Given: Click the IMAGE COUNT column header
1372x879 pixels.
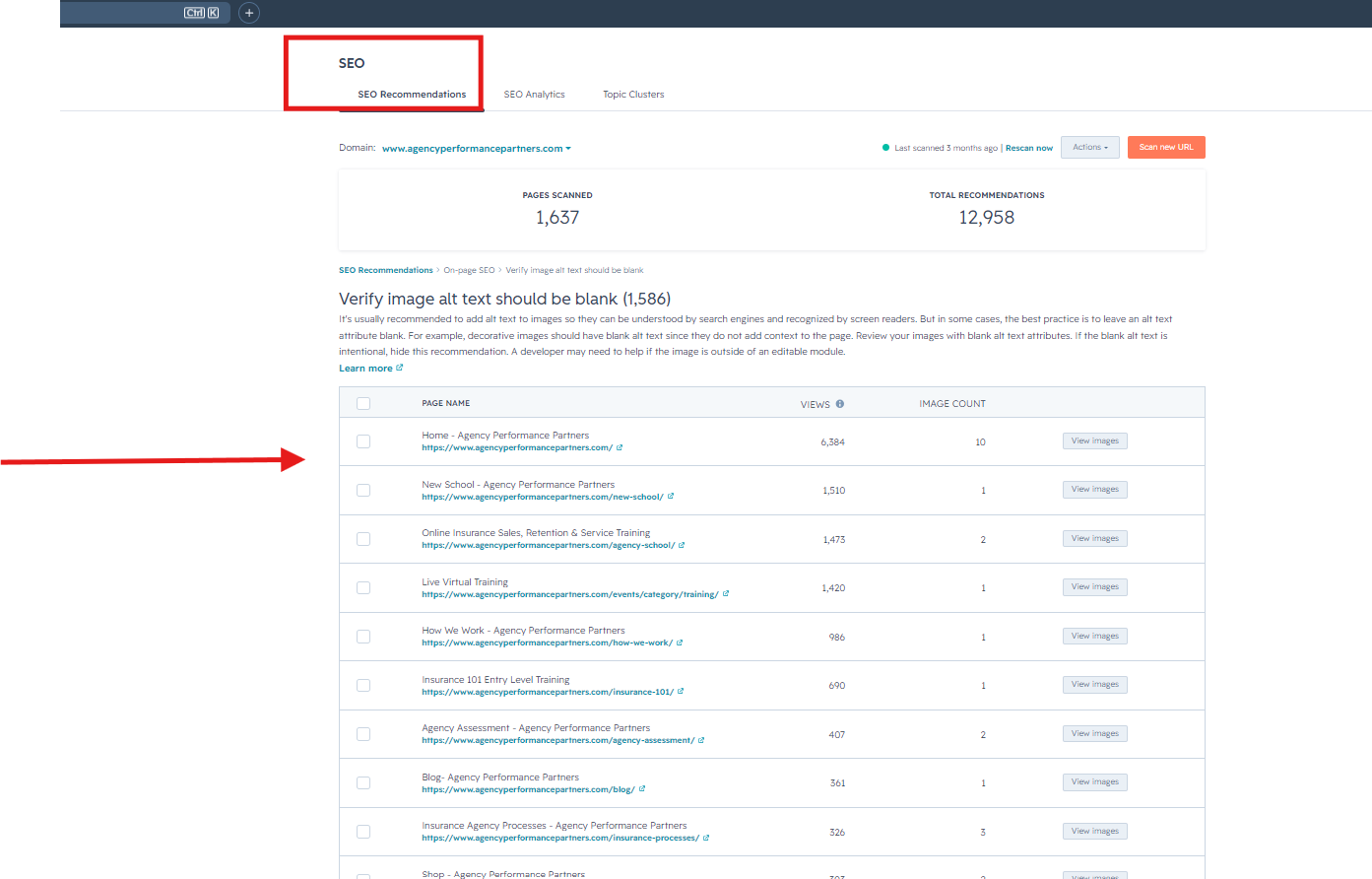Looking at the screenshot, I should (952, 404).
